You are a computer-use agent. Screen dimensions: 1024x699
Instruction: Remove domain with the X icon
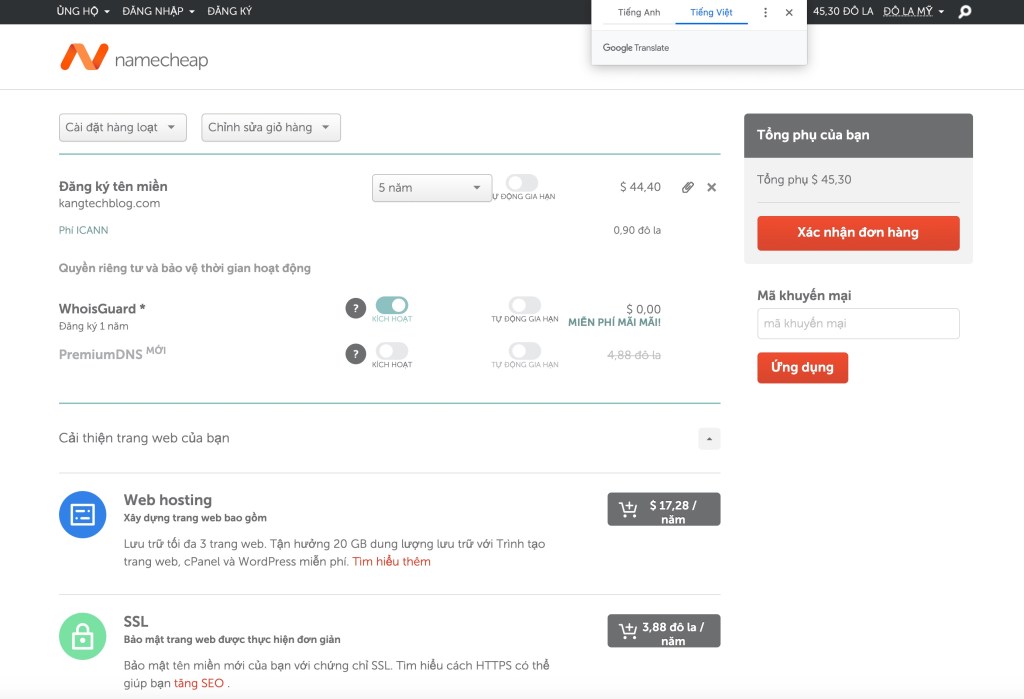point(712,187)
